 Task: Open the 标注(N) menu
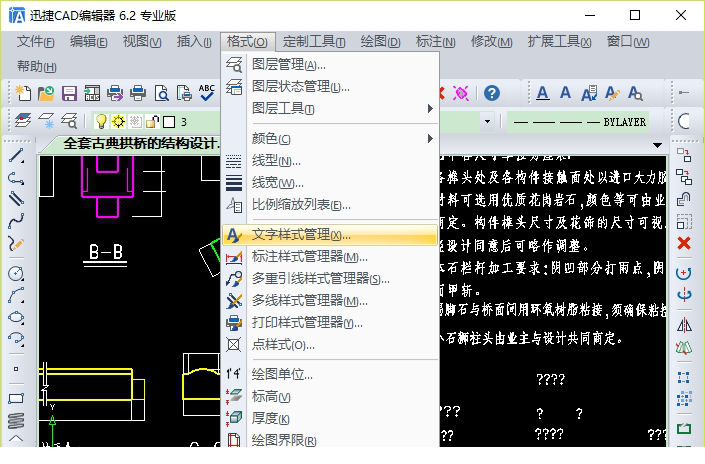click(435, 42)
